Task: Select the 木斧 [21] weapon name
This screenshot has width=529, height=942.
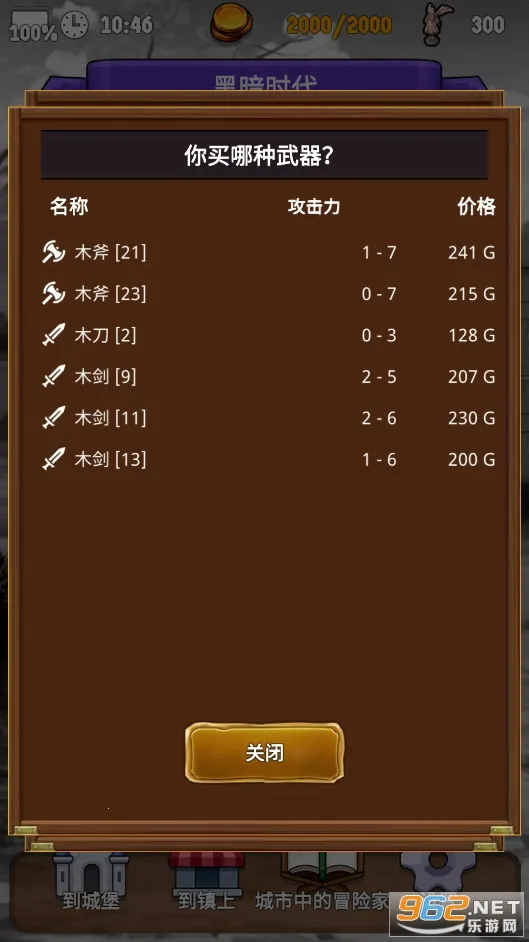Action: [x=110, y=252]
